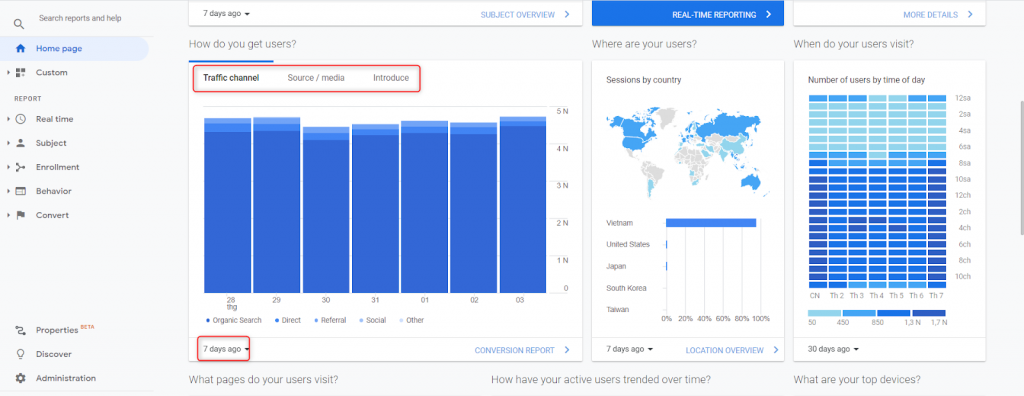Viewport: 1024px width, 396px height.
Task: Expand the Real time section arrow
Action: [8, 119]
